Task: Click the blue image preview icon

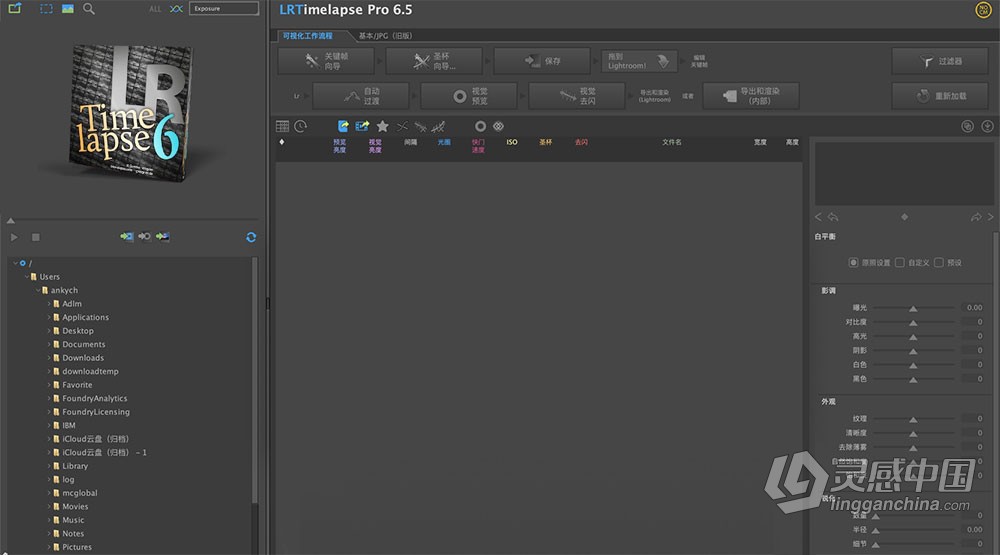Action: pyautogui.click(x=68, y=9)
